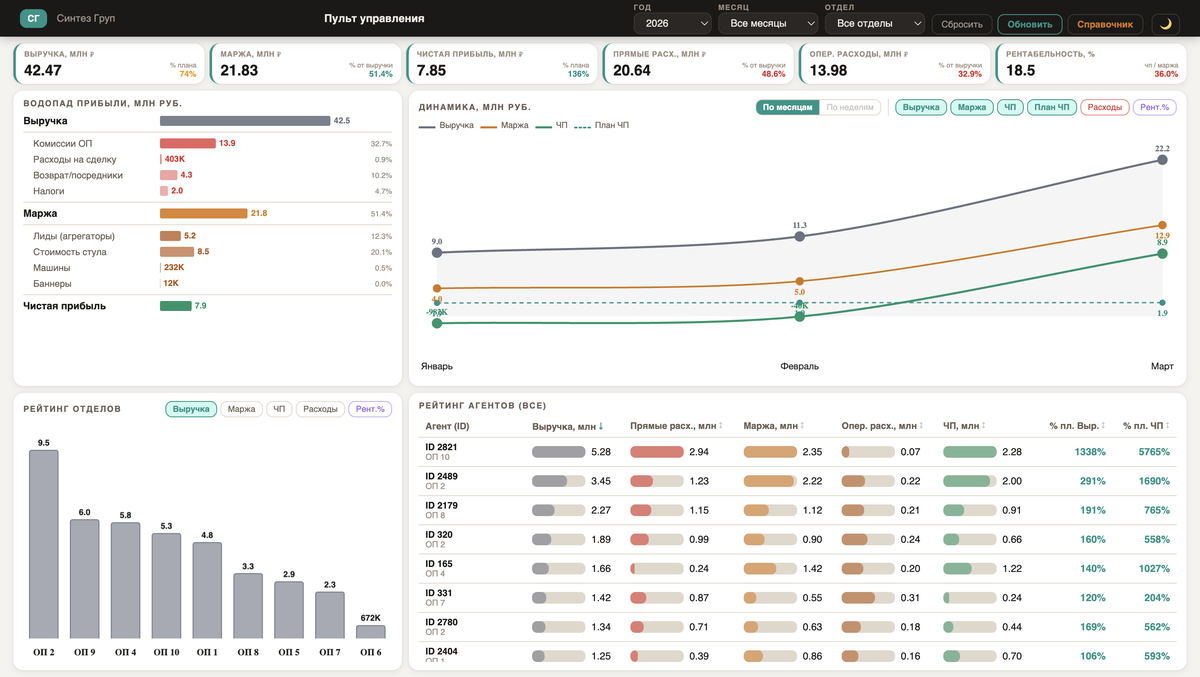
Task: Click the Комиссии ОП waterfall row
Action: pos(207,143)
